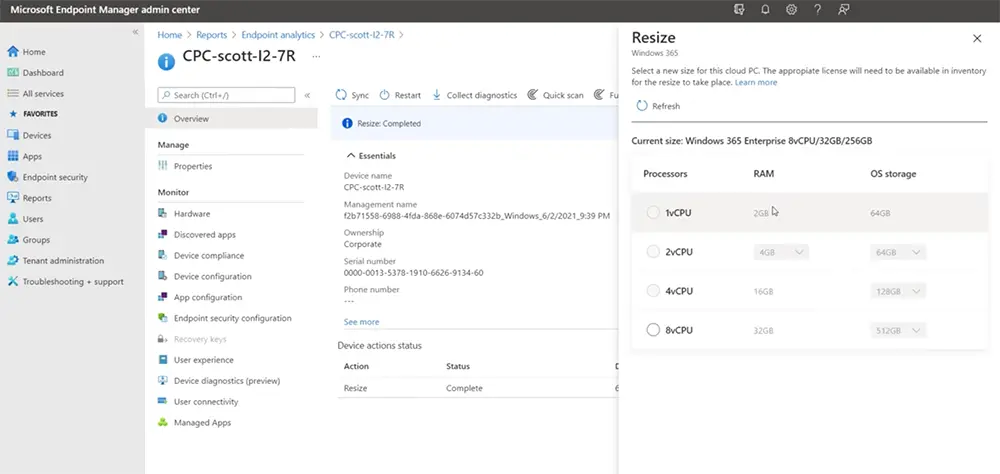
Task: Click the User experience icon
Action: coord(162,360)
